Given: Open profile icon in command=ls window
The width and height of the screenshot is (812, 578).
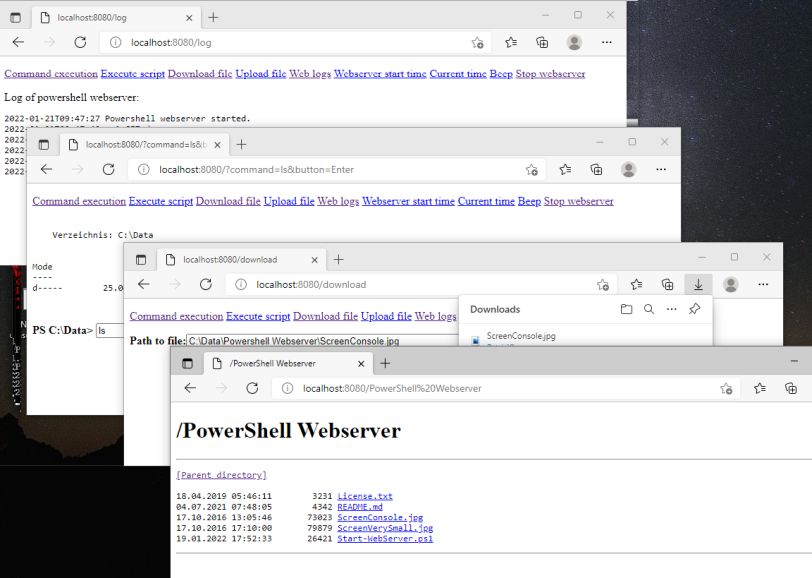Looking at the screenshot, I should (629, 169).
